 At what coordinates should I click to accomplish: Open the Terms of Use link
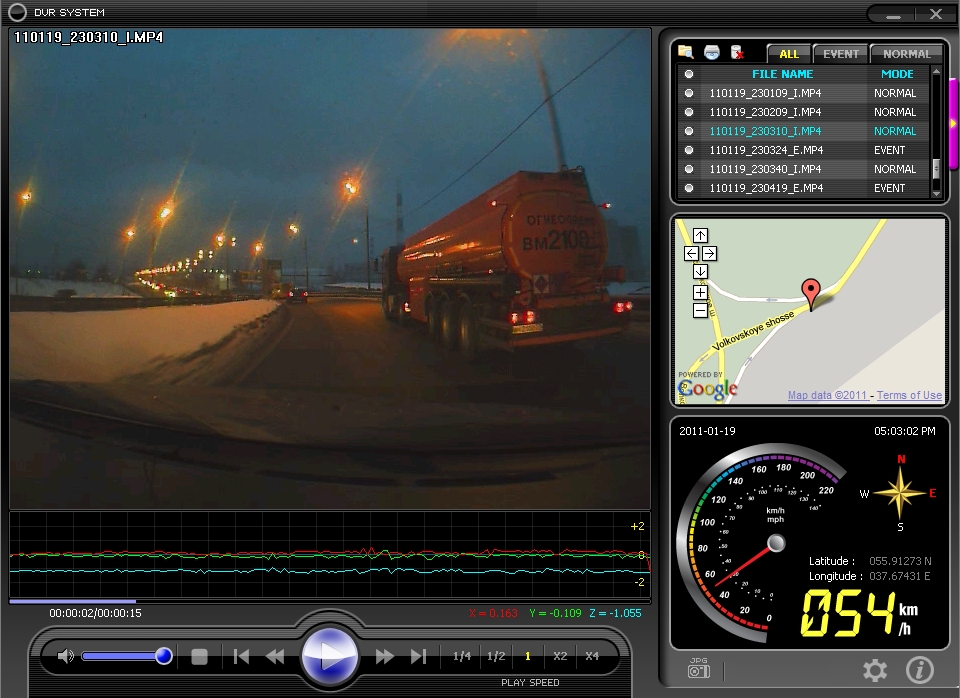point(910,396)
